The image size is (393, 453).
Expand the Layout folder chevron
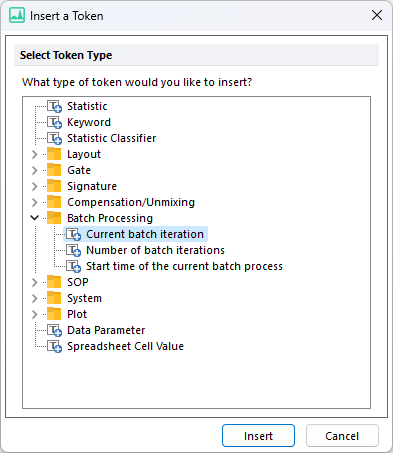click(34, 154)
